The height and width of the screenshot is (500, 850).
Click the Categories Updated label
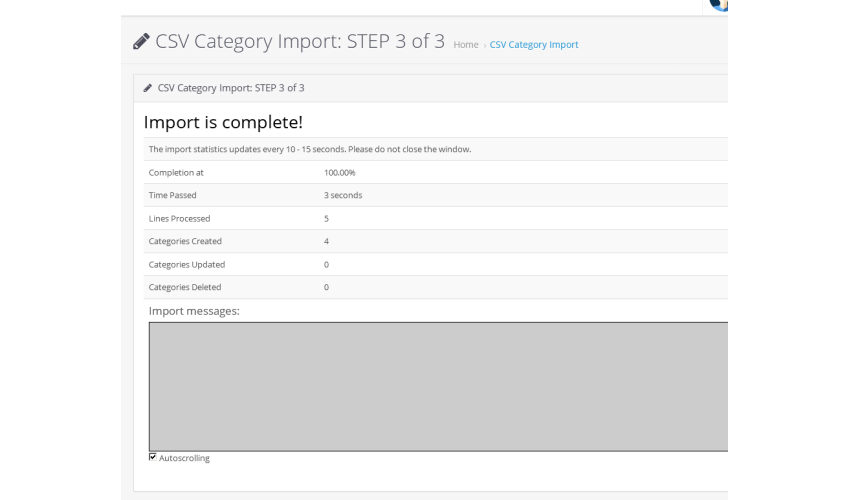coord(186,265)
